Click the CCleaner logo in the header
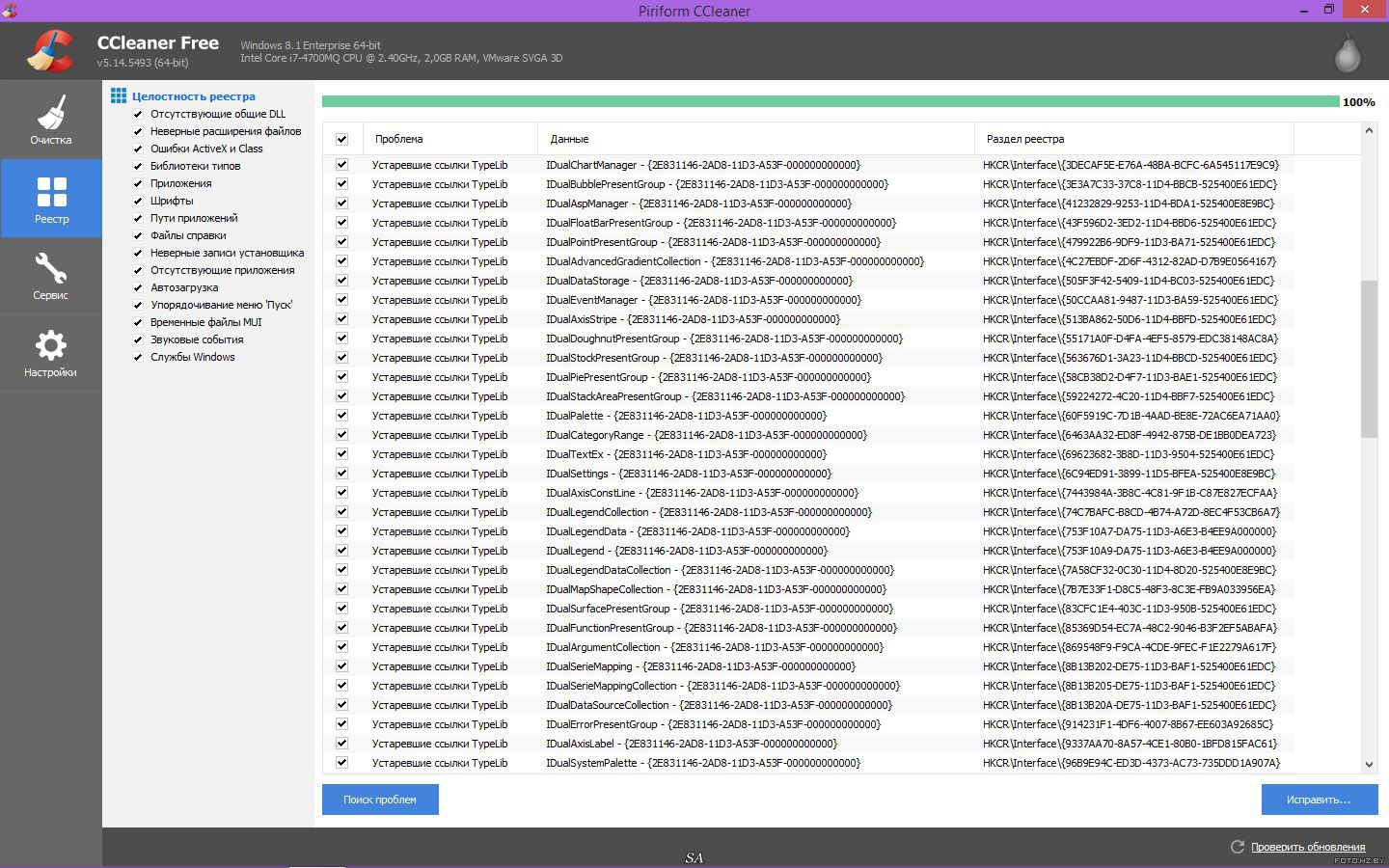1389x868 pixels. [x=50, y=51]
